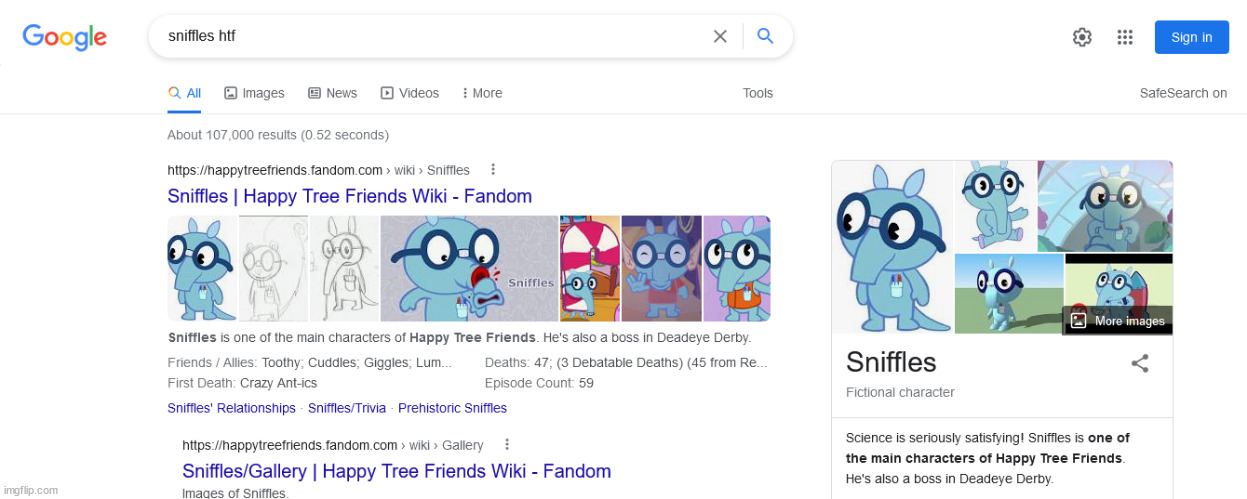
Task: Open Sniffles/Gallery wiki result link
Action: (396, 471)
